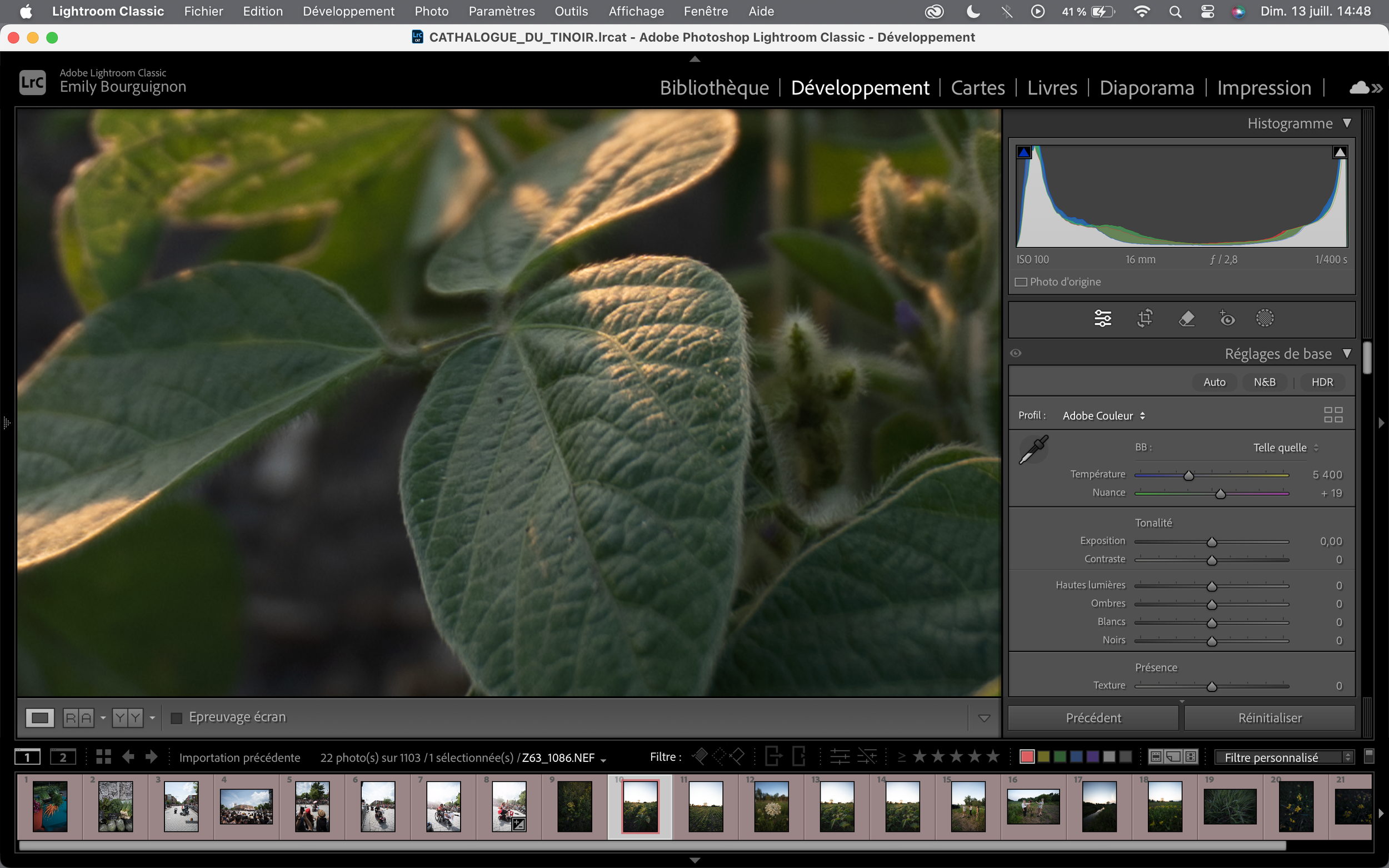Viewport: 1389px width, 868px height.
Task: Open the Filtre personnalisé dropdown
Action: (x=1283, y=757)
